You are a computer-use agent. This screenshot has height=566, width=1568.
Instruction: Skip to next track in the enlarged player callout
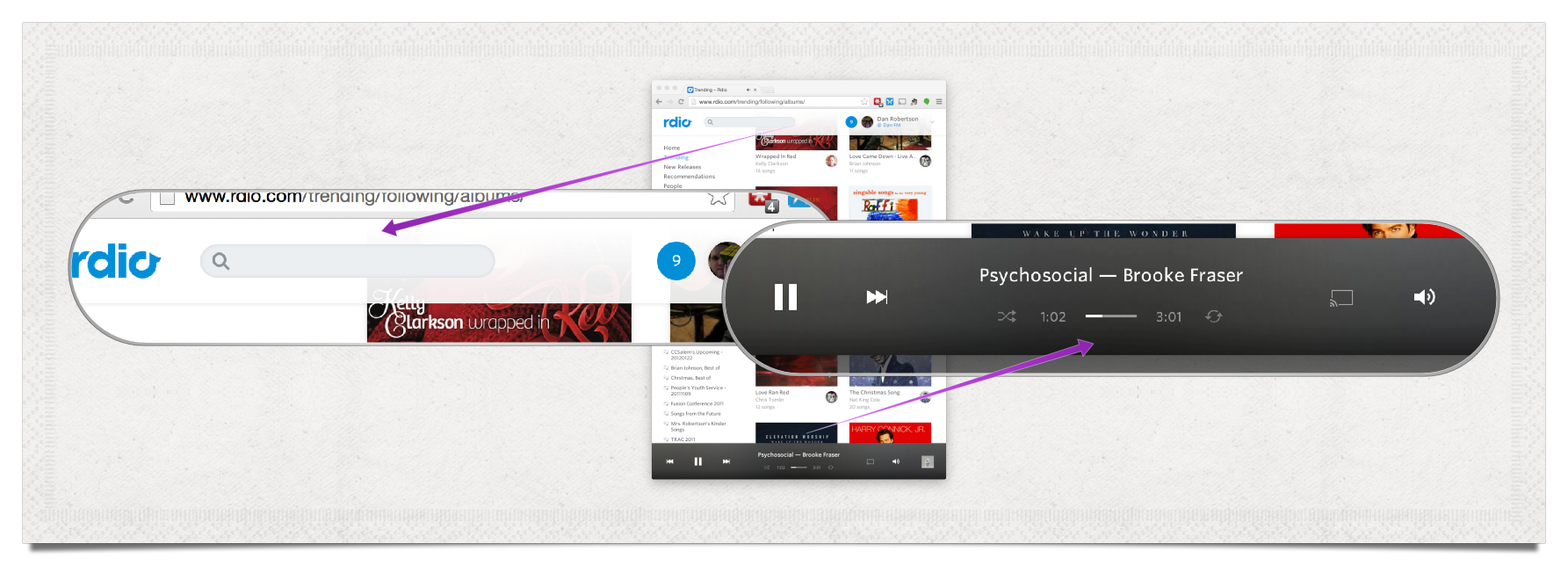pos(877,297)
